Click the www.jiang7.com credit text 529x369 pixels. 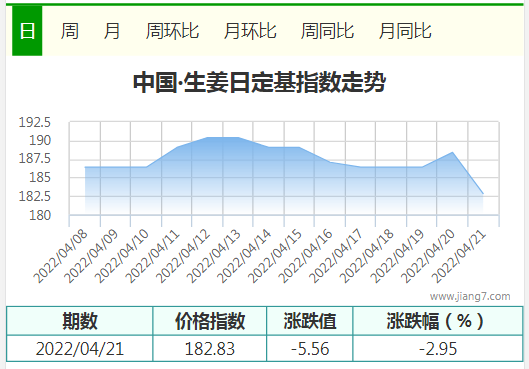click(x=470, y=296)
